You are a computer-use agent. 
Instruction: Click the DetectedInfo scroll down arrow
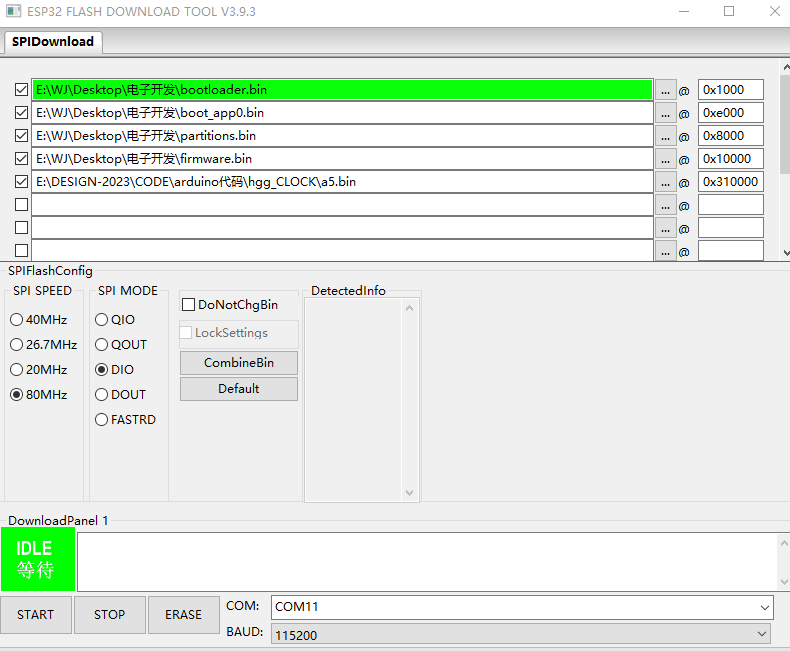(x=410, y=493)
